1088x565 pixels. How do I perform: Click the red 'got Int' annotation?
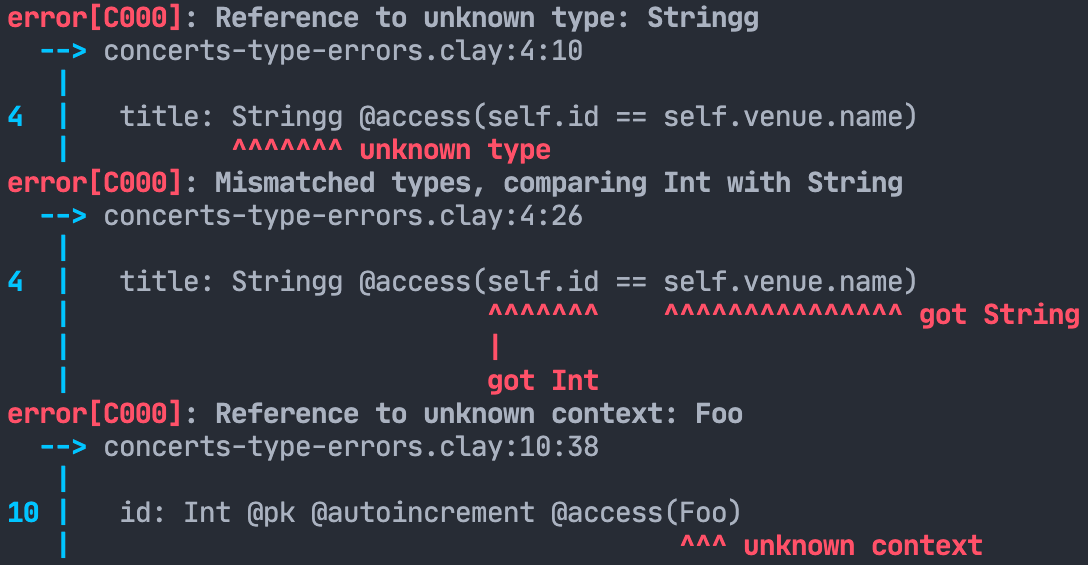click(542, 381)
